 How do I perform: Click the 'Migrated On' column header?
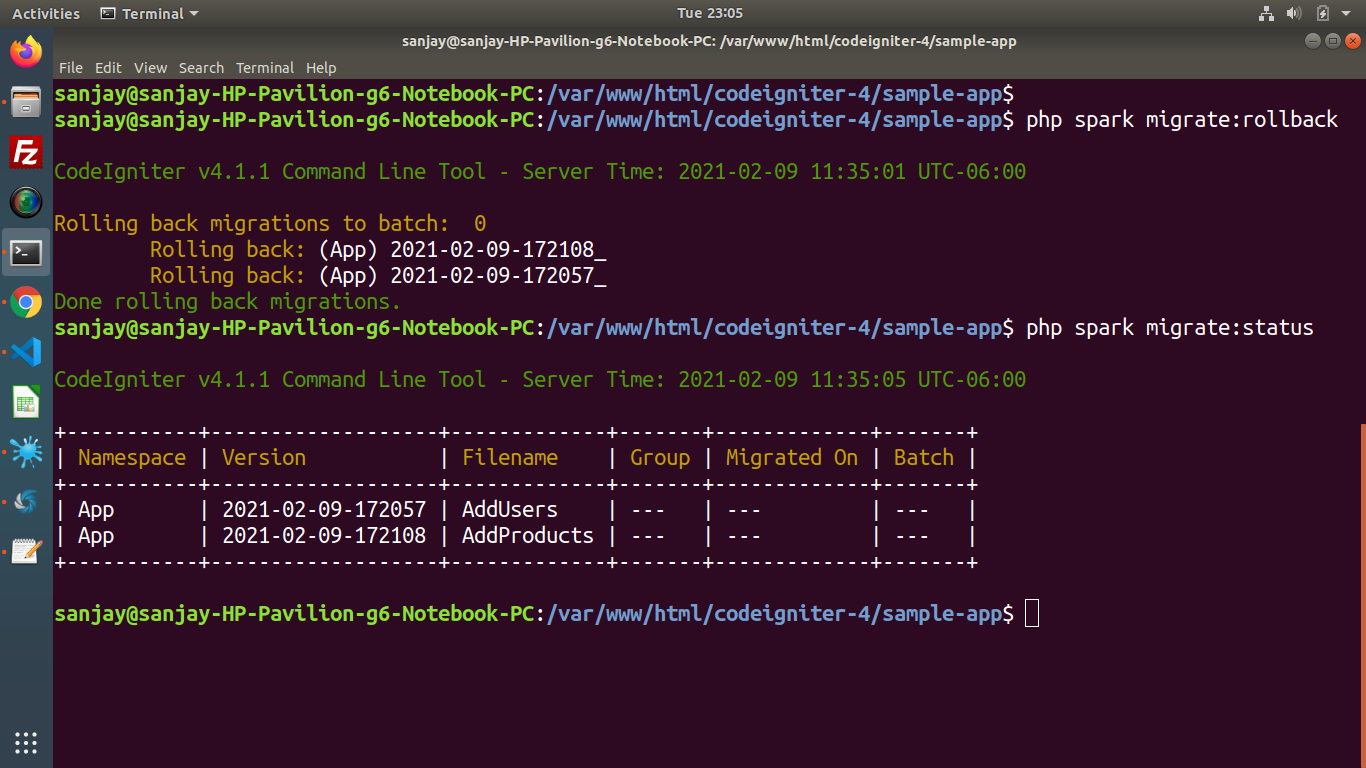click(x=792, y=458)
